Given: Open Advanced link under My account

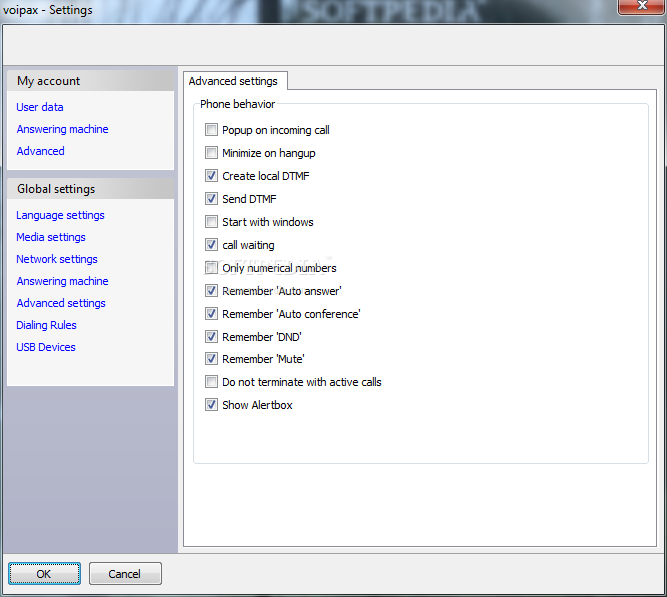Looking at the screenshot, I should [40, 151].
